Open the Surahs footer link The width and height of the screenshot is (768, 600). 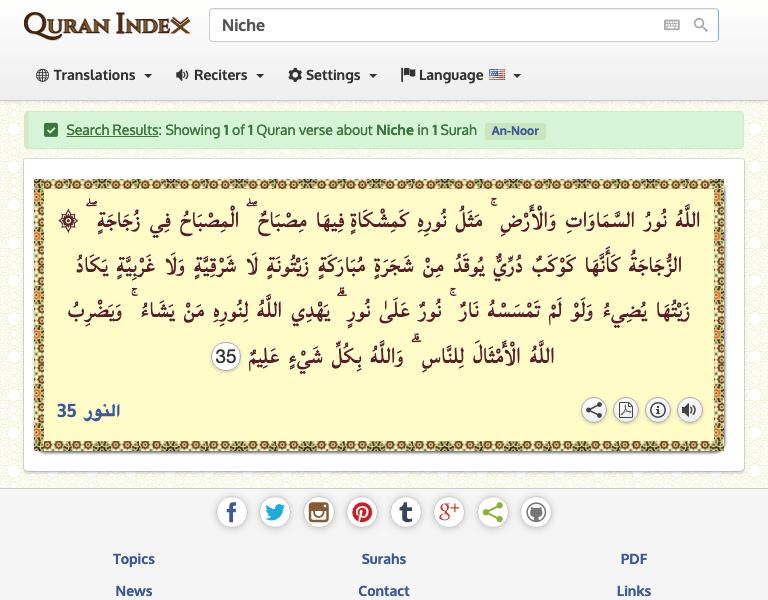(384, 559)
